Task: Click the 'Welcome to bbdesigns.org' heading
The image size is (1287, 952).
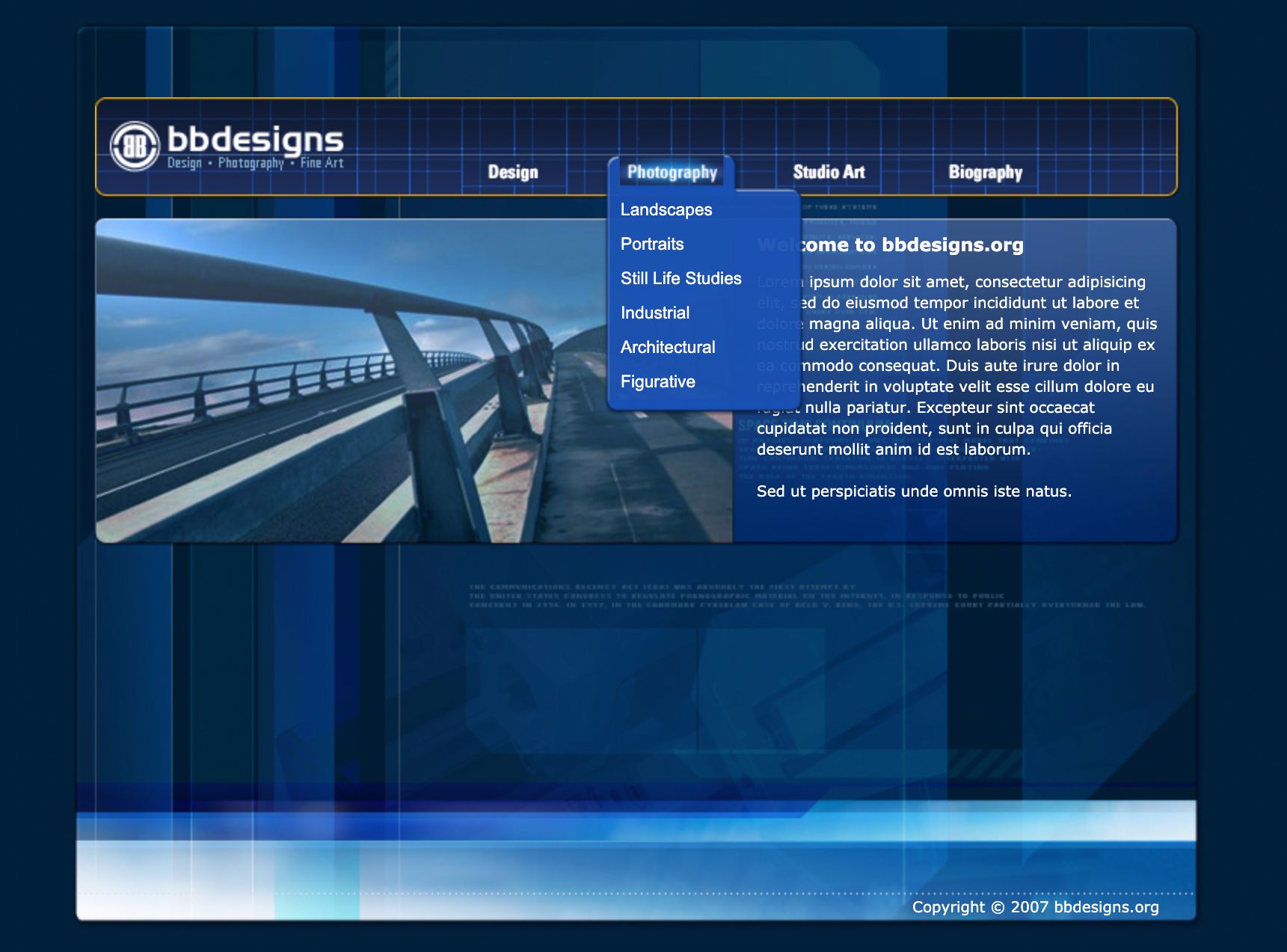Action: pos(912,245)
